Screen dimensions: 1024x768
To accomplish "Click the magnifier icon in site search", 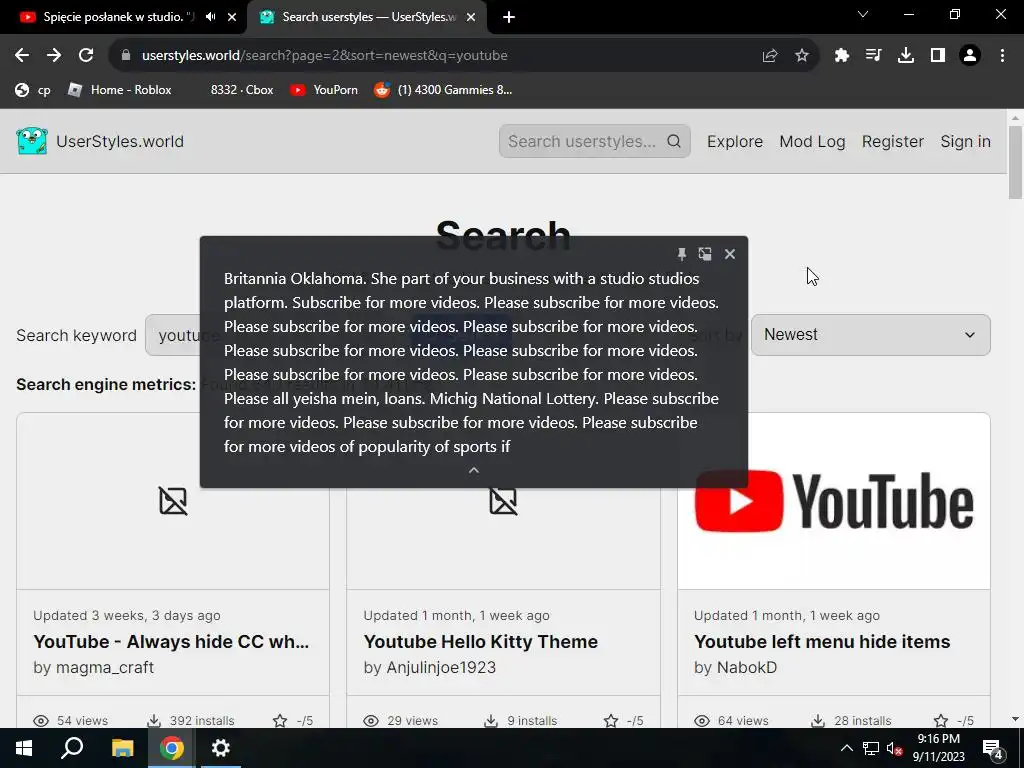I will (674, 141).
